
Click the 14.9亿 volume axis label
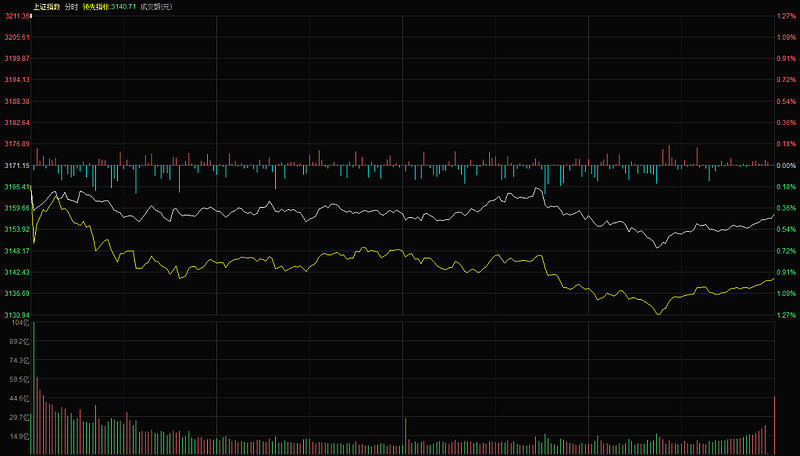19,436
